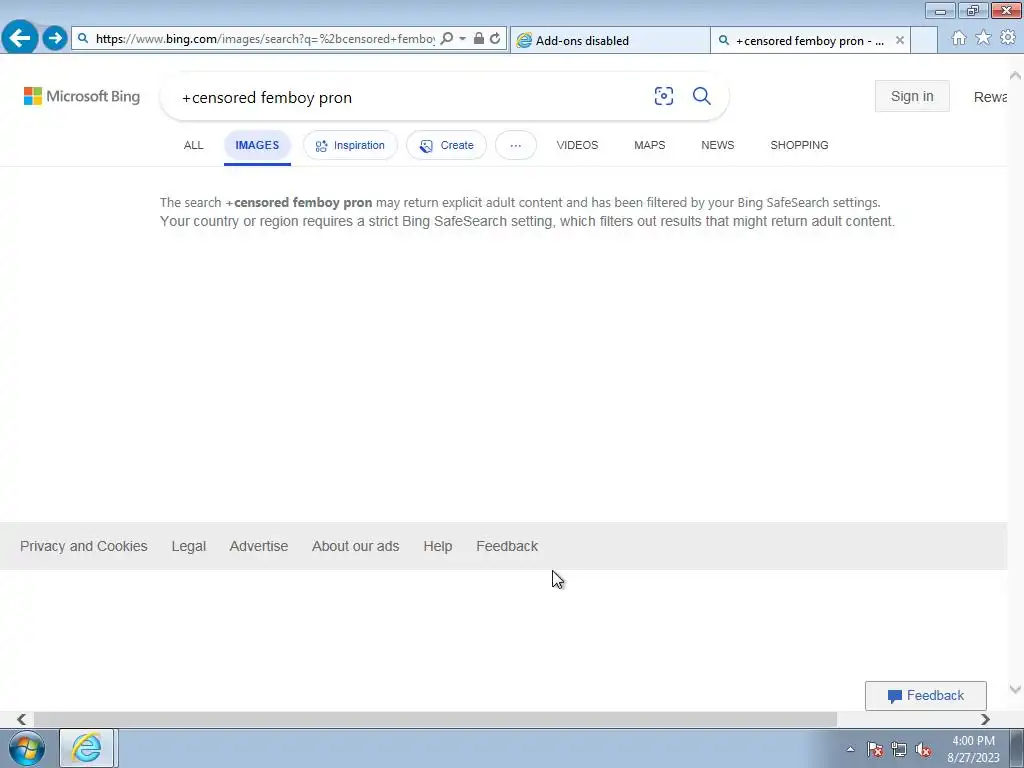Screen dimensions: 1024x768
Task: Show hidden system tray icons arrow
Action: point(850,749)
